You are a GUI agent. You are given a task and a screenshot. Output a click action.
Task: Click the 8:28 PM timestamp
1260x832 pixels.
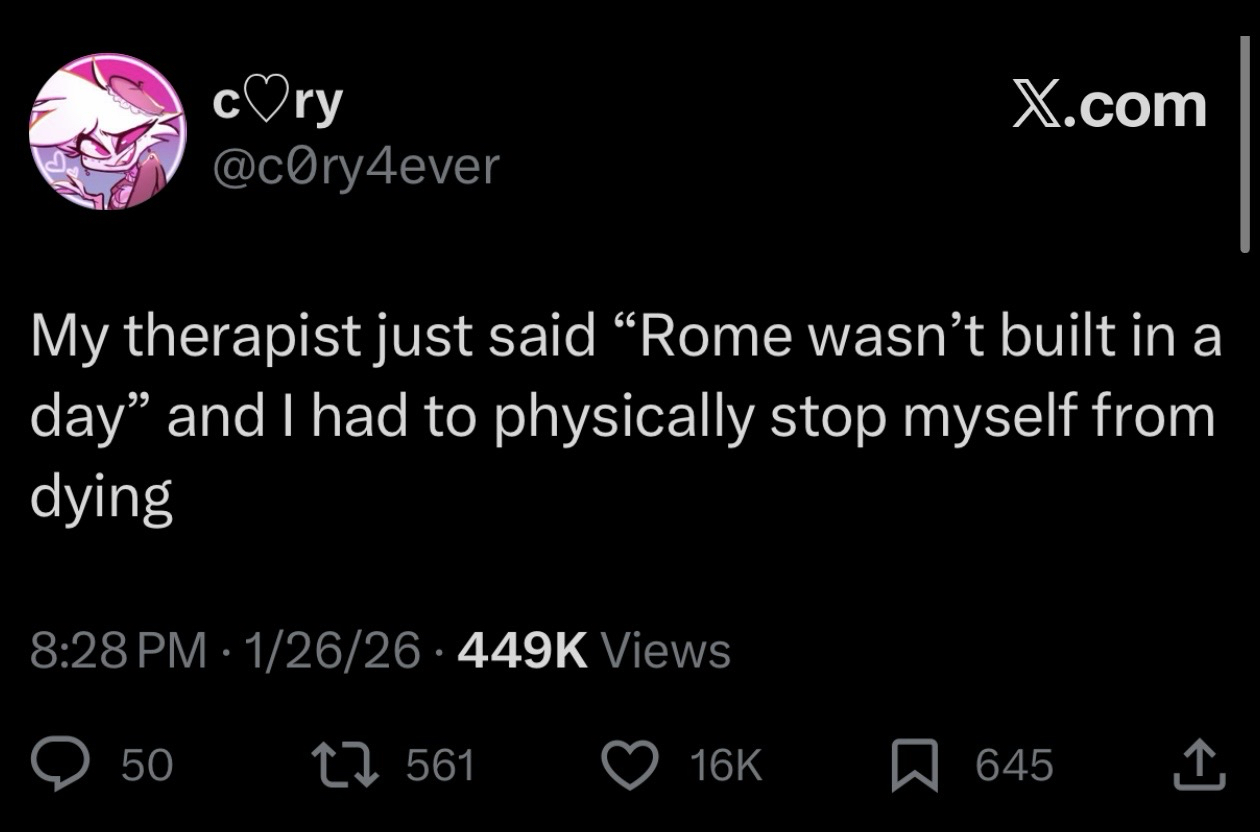tap(118, 651)
